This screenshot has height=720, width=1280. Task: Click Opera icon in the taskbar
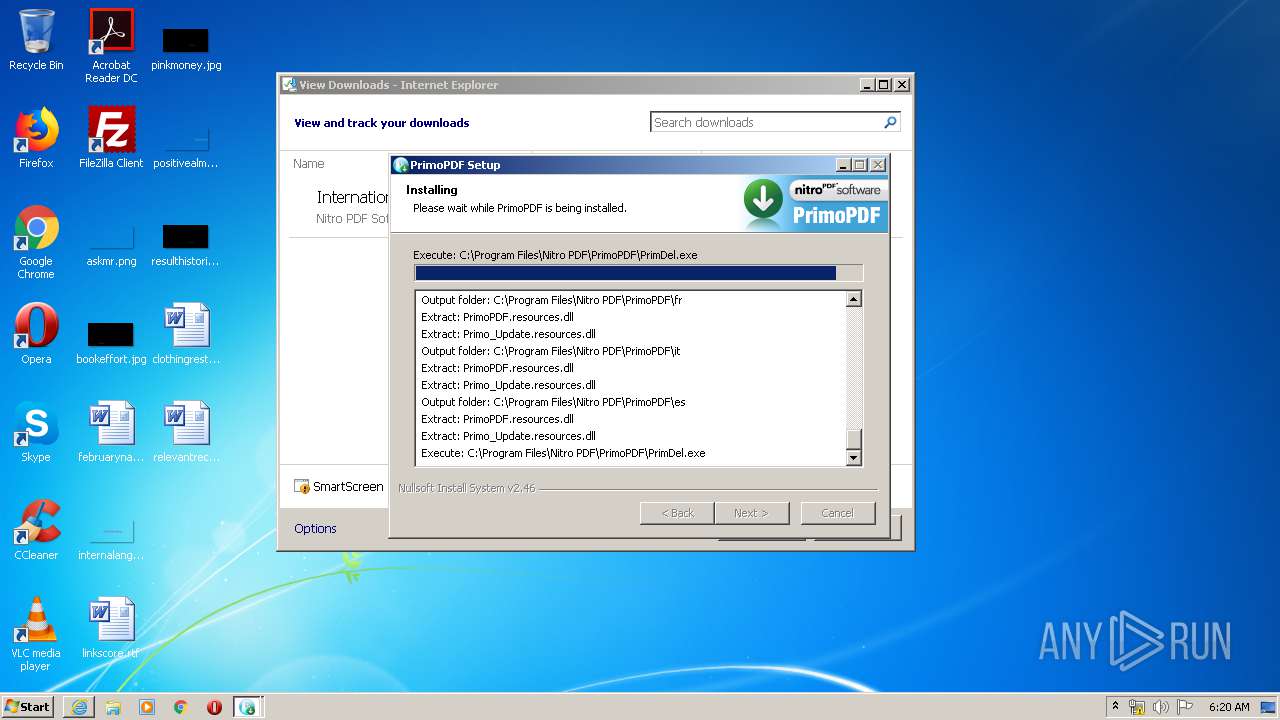214,707
